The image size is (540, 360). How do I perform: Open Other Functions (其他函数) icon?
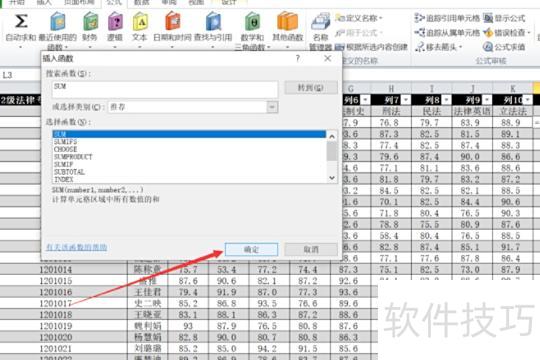(x=287, y=21)
